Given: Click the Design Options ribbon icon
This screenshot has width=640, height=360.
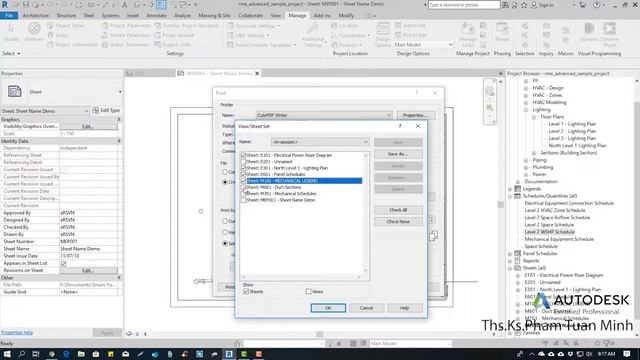Looking at the screenshot, I should click(383, 29).
